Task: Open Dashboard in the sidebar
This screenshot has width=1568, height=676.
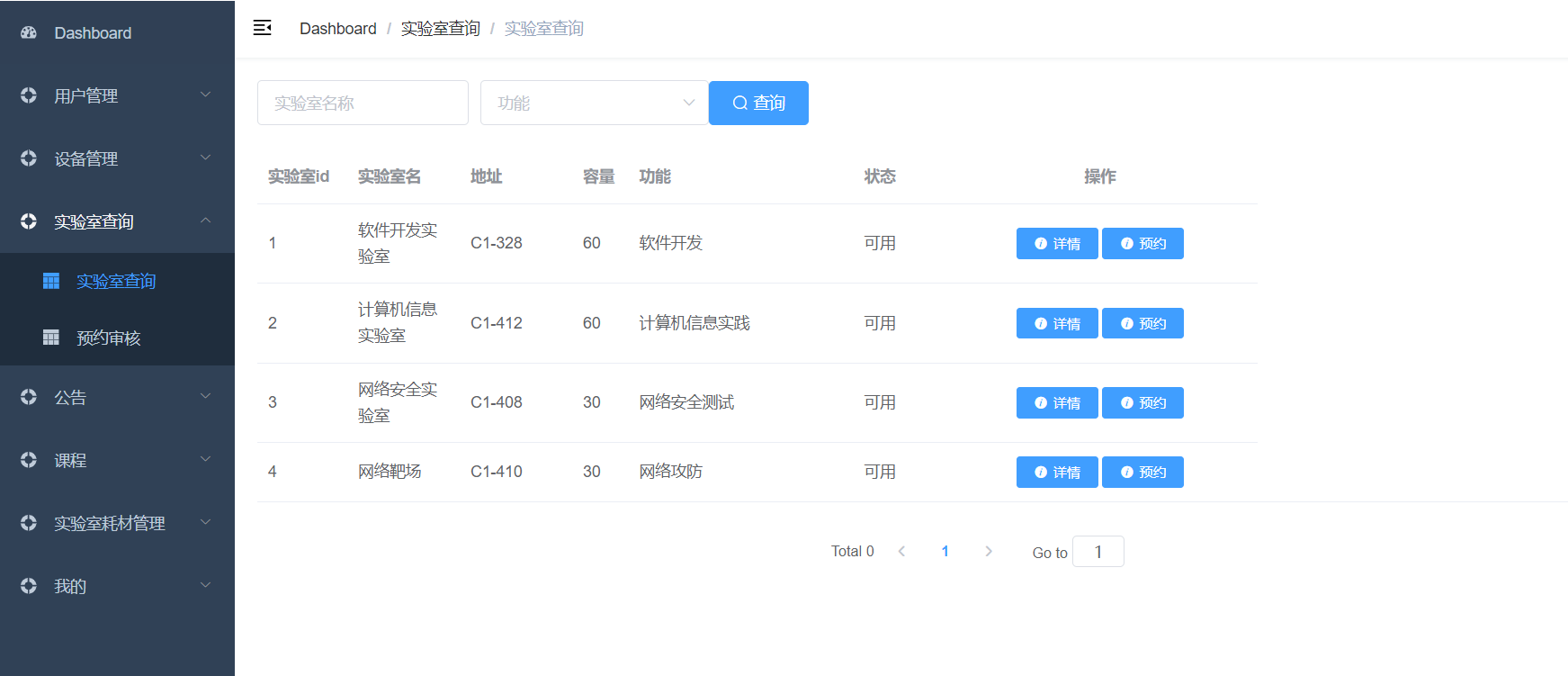Action: 117,32
